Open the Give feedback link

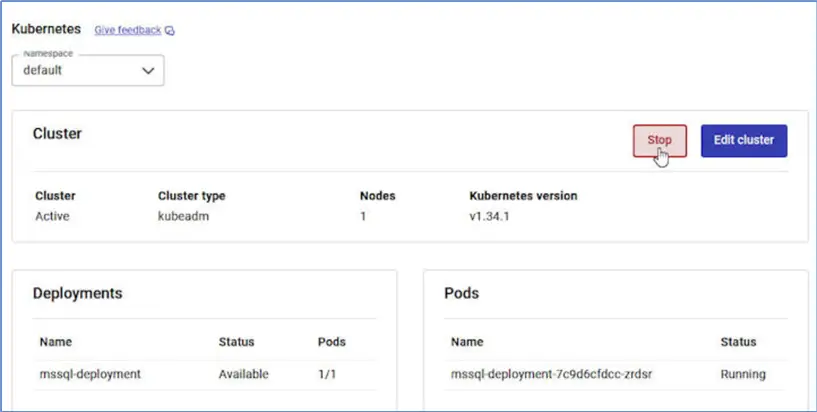[x=128, y=30]
